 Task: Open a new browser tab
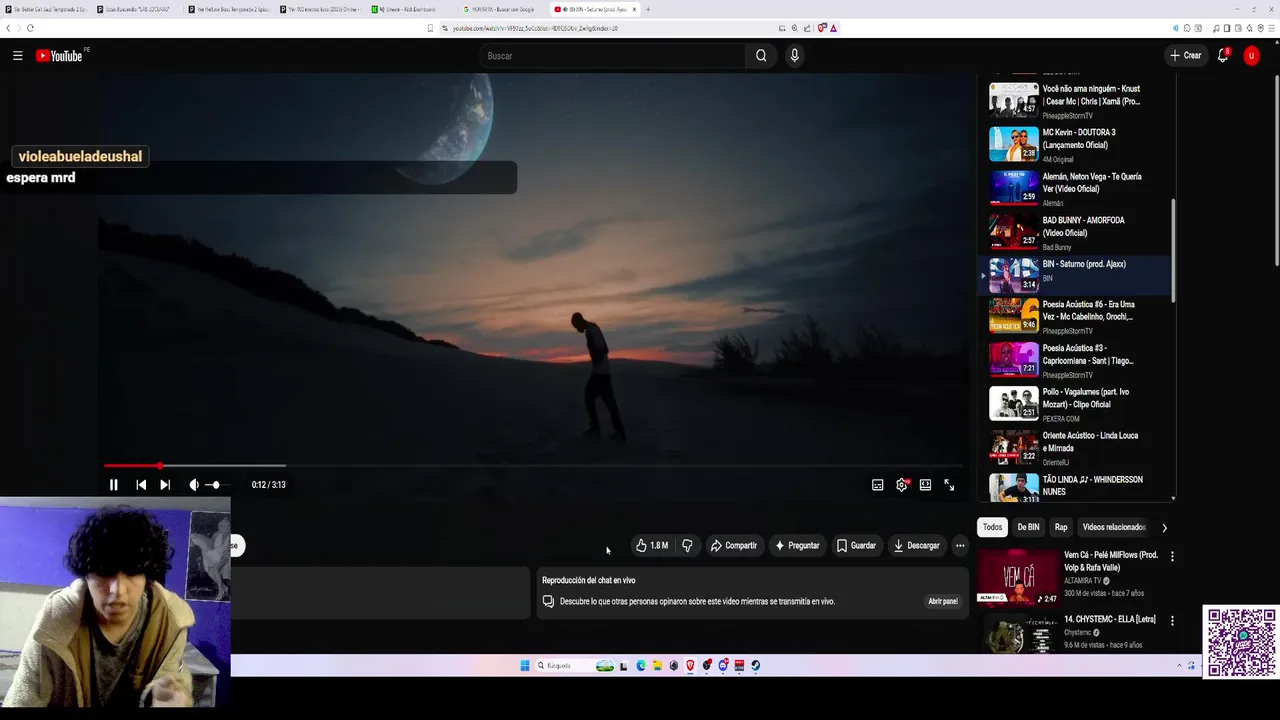pos(648,9)
